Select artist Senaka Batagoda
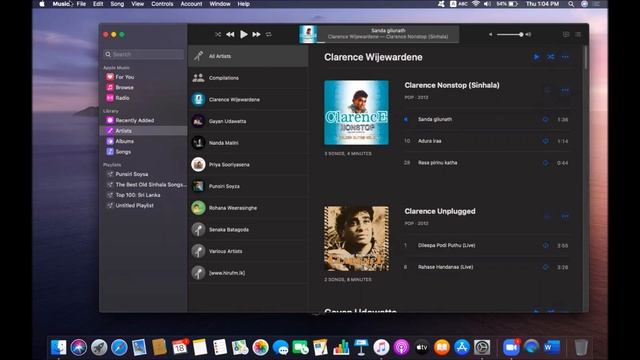The height and width of the screenshot is (360, 640). click(x=248, y=229)
